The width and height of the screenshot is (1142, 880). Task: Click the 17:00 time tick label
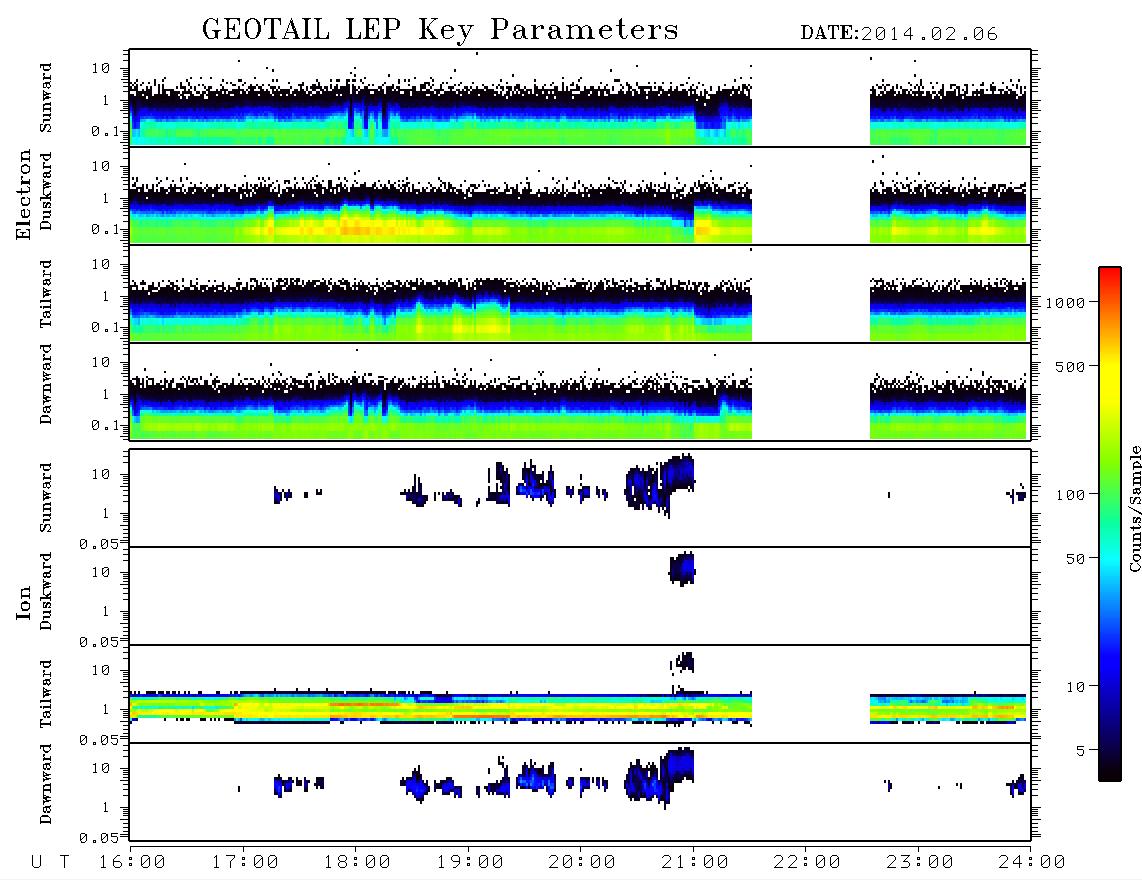pos(245,863)
